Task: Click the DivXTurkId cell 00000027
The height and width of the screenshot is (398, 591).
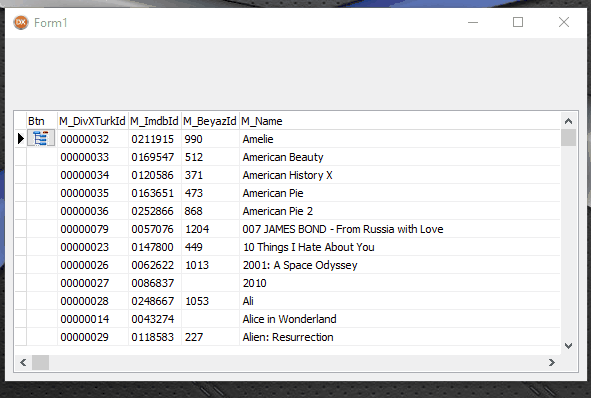Action: [93, 283]
